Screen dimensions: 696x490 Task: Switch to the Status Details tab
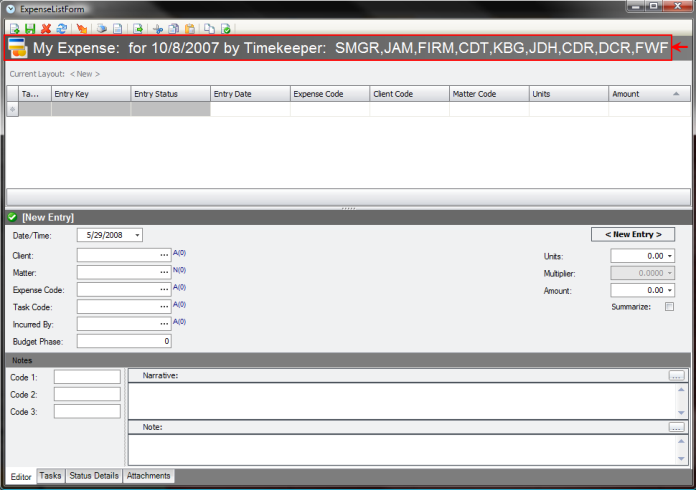tap(93, 476)
